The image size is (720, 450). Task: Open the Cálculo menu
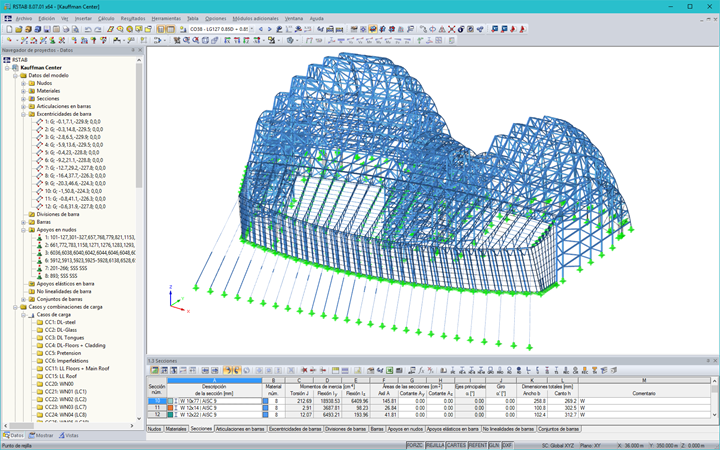pyautogui.click(x=106, y=18)
